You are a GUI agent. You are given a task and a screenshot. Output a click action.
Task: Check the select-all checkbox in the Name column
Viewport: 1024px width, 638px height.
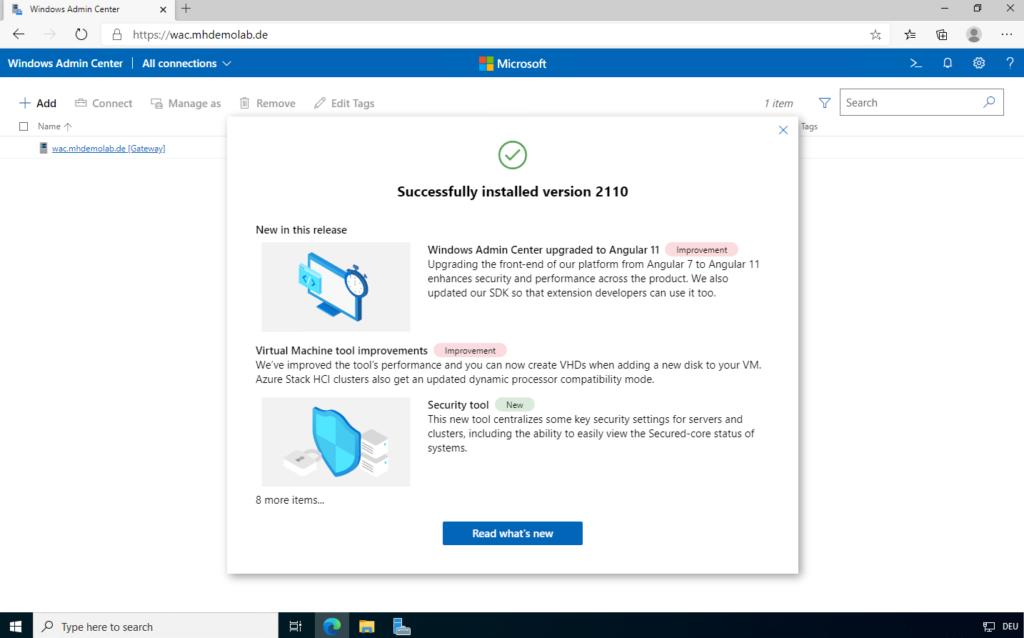pos(23,126)
